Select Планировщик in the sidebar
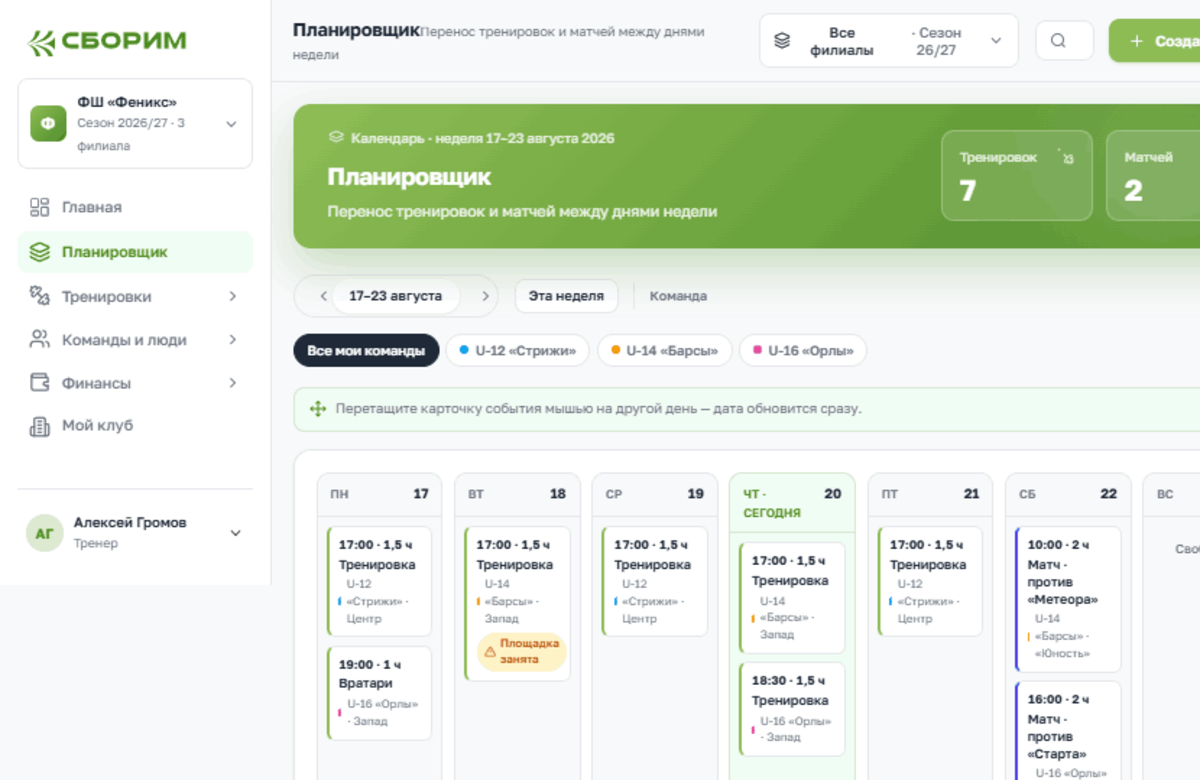 click(x=135, y=252)
